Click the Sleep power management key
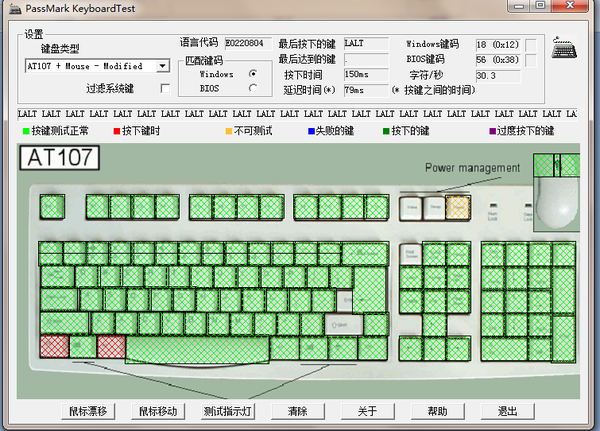Viewport: 600px width, 431px height. (x=435, y=208)
